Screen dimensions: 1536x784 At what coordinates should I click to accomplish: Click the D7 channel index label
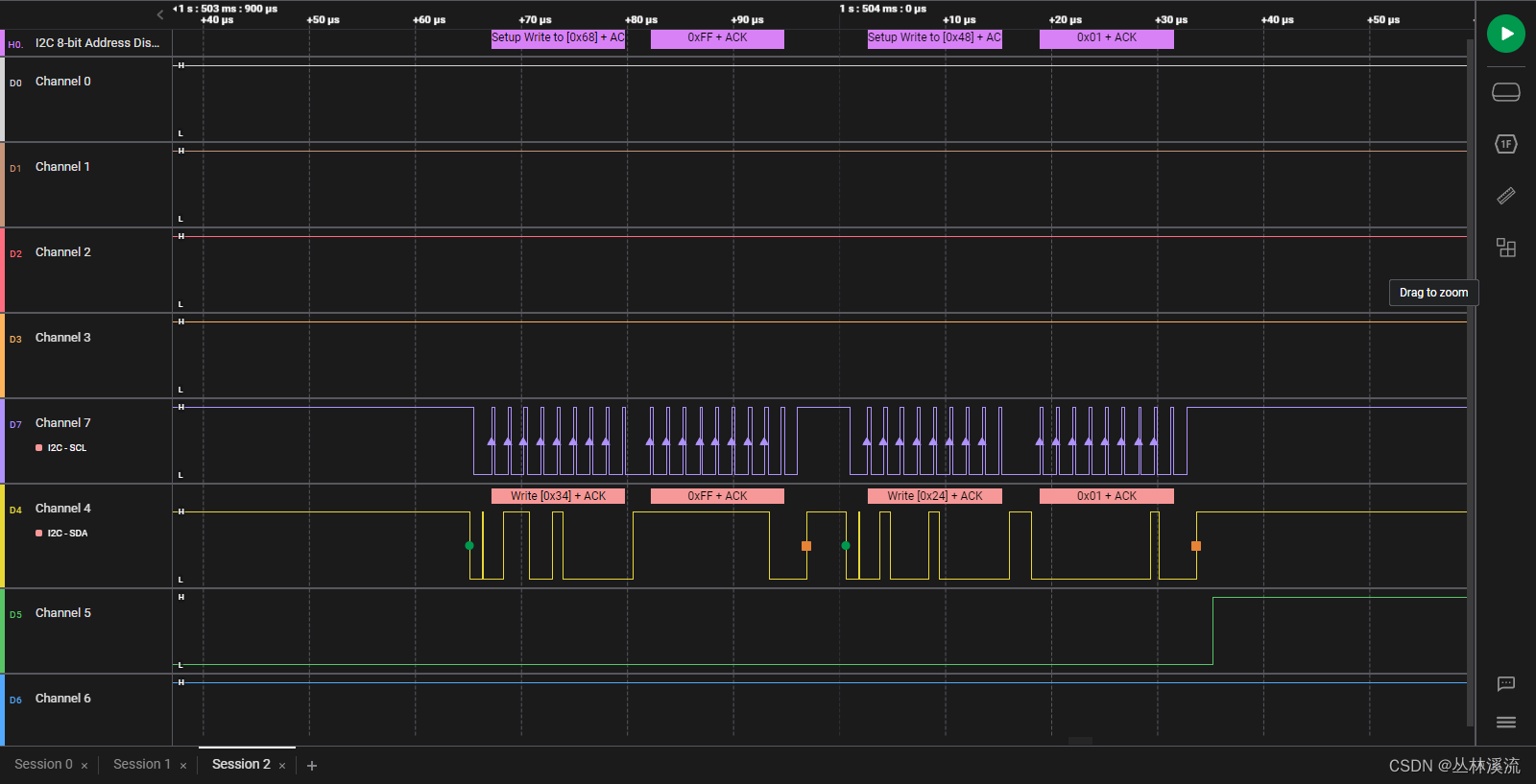(15, 425)
